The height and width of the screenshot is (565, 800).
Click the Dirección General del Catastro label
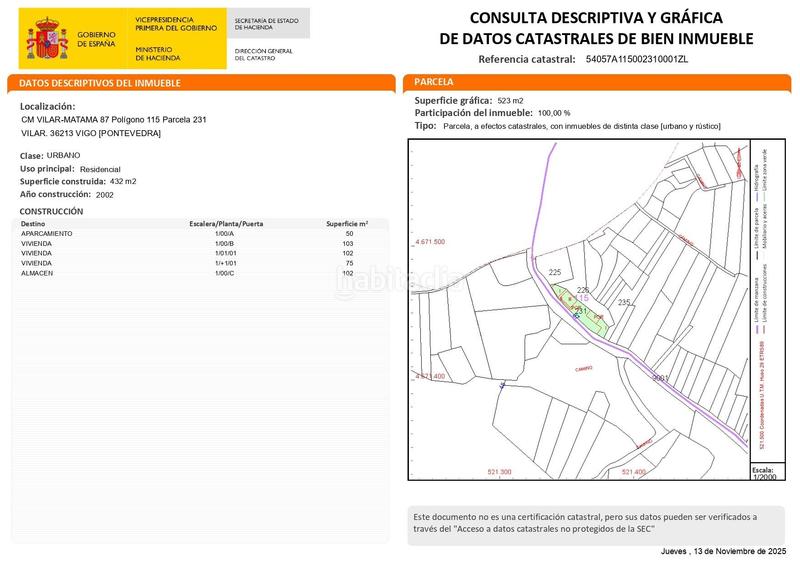pos(263,53)
